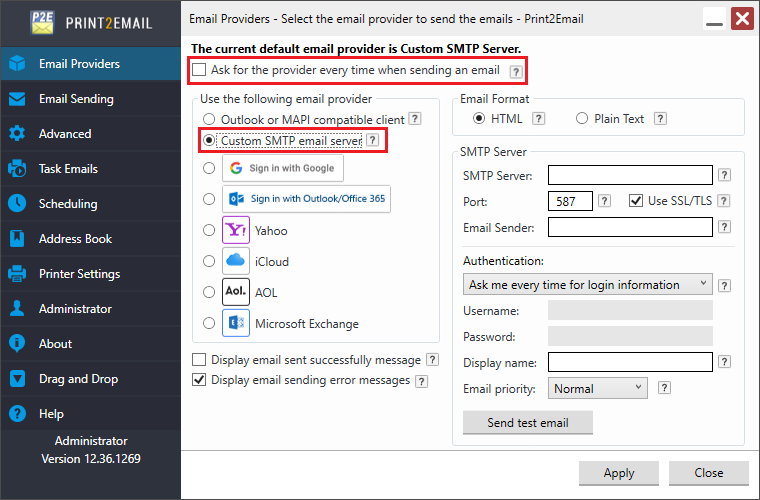
Task: Click the help icon next to Port
Action: (604, 201)
